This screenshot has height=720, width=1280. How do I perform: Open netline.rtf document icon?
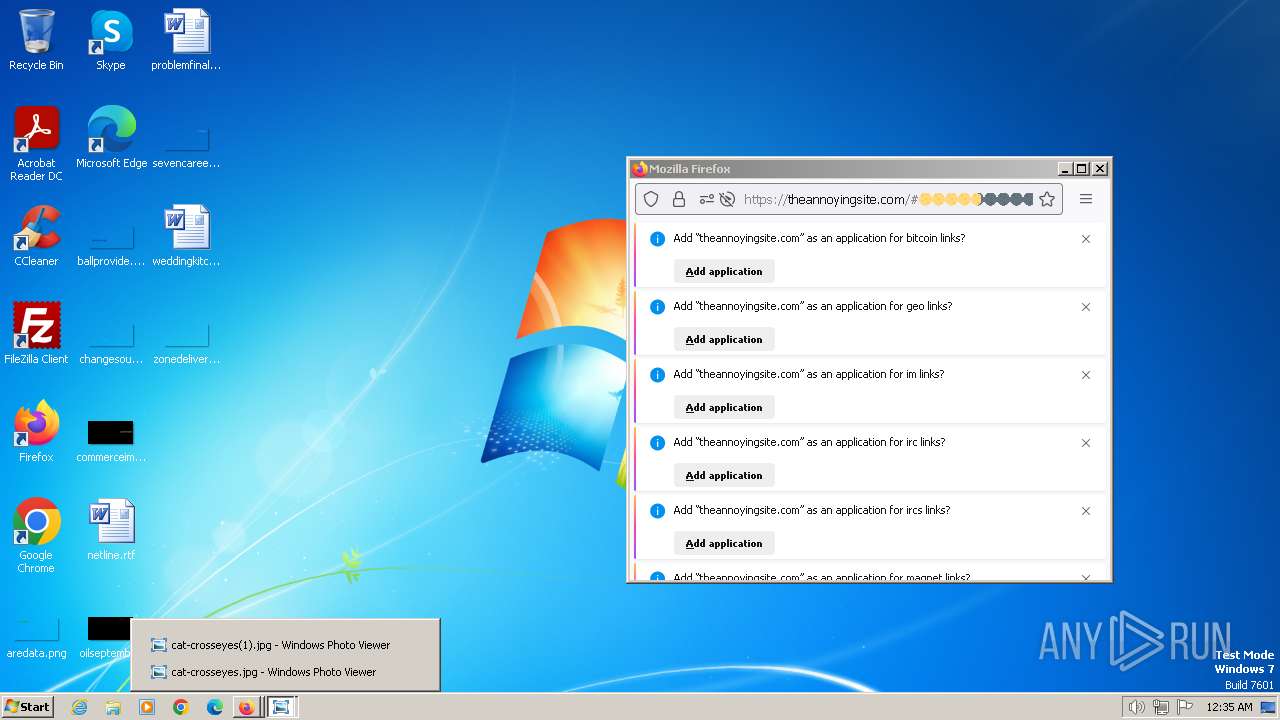tap(111, 530)
